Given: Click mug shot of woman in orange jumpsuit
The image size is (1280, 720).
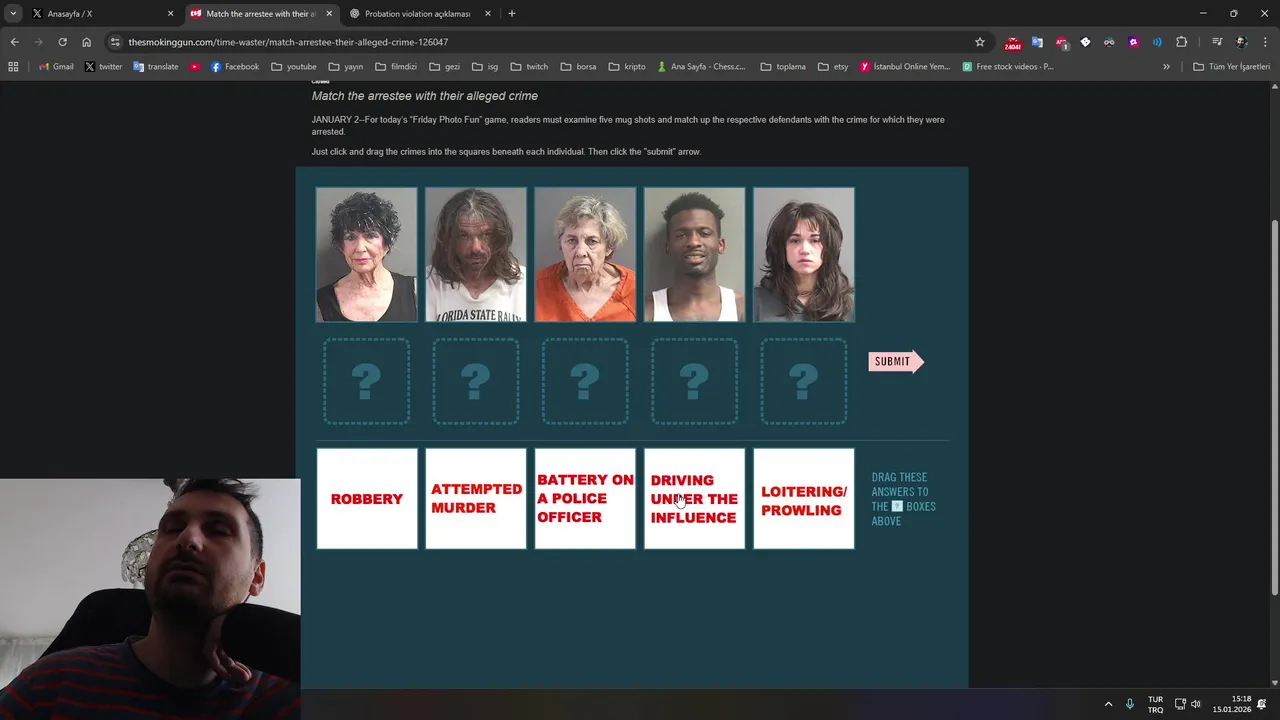Looking at the screenshot, I should pyautogui.click(x=585, y=254).
